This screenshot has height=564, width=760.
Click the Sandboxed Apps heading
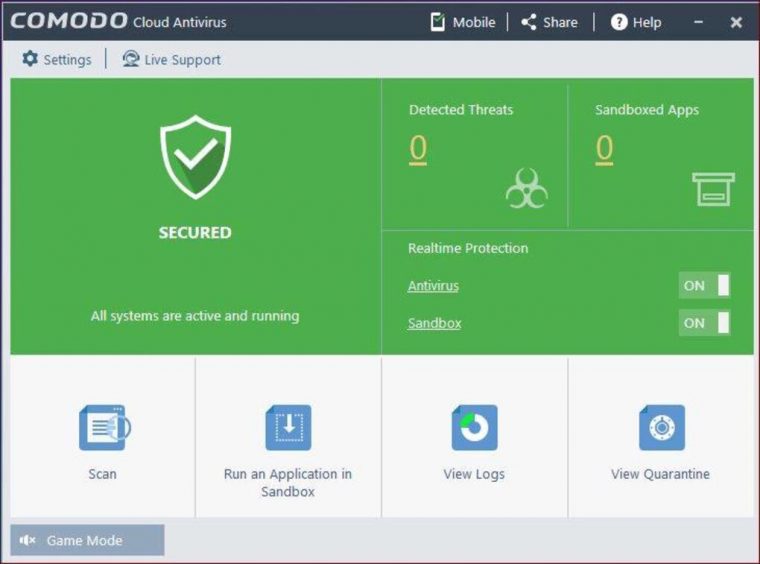coord(647,110)
